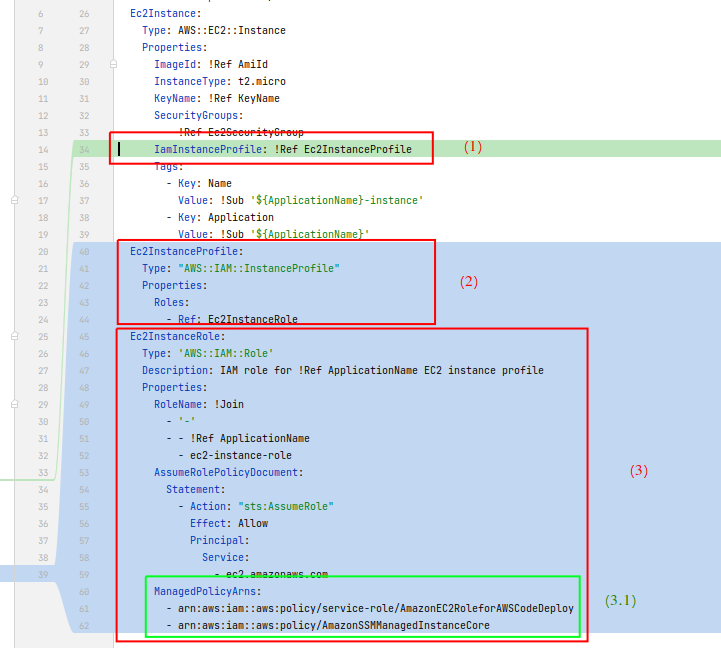
Task: Click left gutter line number 39
Action: [x=42, y=574]
